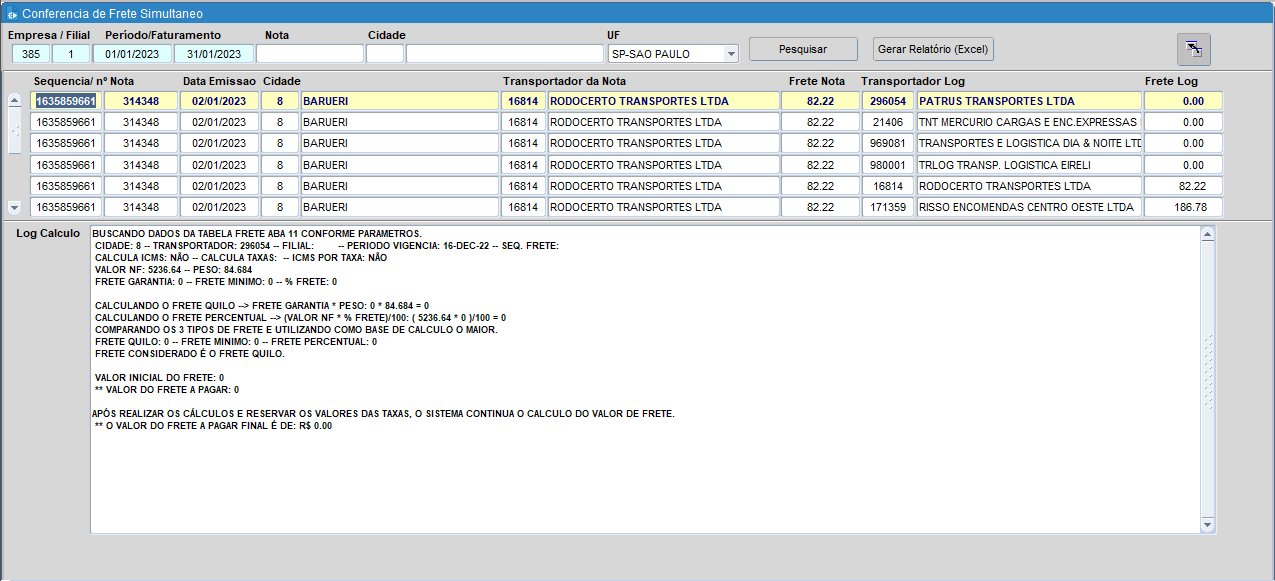The height and width of the screenshot is (581, 1275).
Task: Click the small Cidade code input field
Action: [x=384, y=54]
